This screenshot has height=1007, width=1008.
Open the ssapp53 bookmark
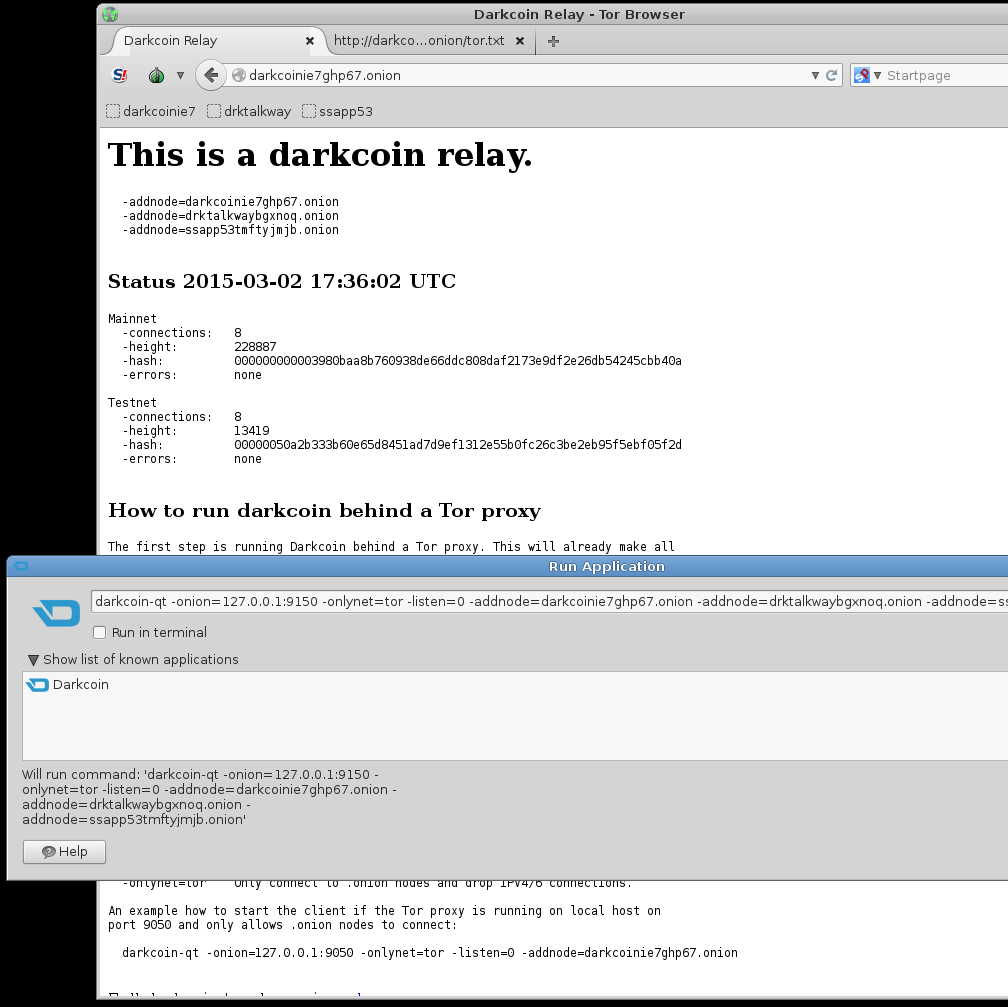tap(338, 111)
